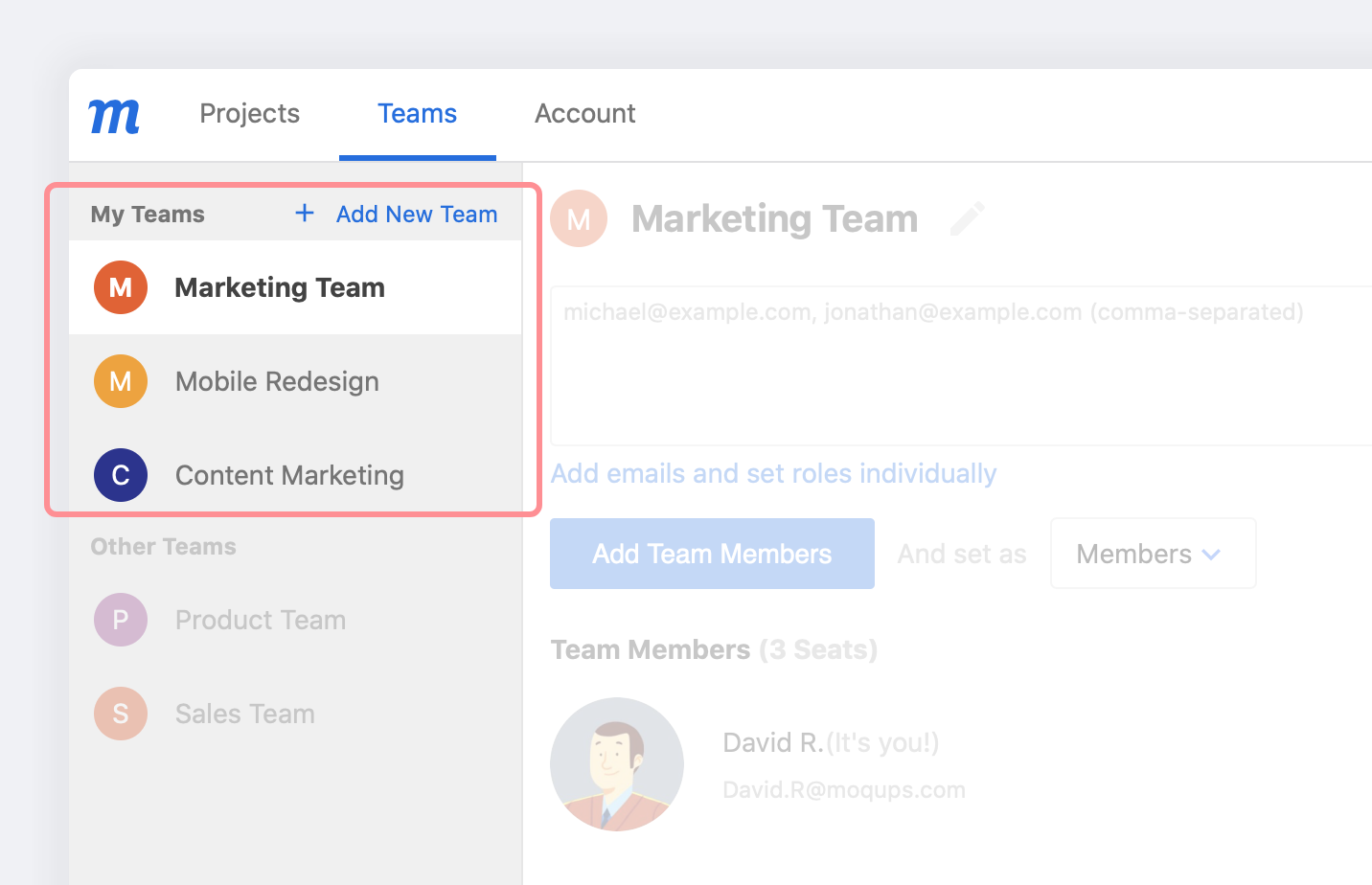Select the Content Marketing team icon
1372x885 pixels.
point(121,474)
